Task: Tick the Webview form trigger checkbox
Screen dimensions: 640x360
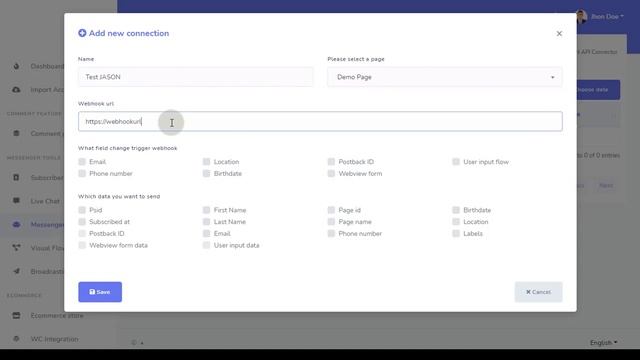Action: [331, 173]
